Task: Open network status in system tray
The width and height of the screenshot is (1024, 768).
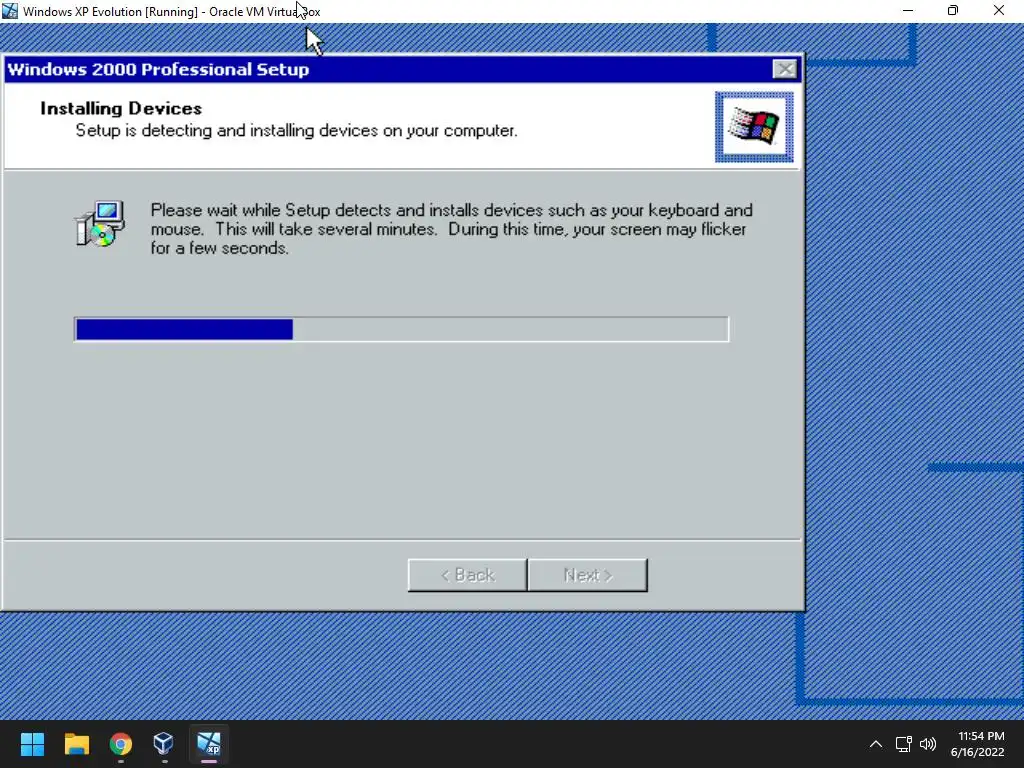Action: pyautogui.click(x=903, y=744)
